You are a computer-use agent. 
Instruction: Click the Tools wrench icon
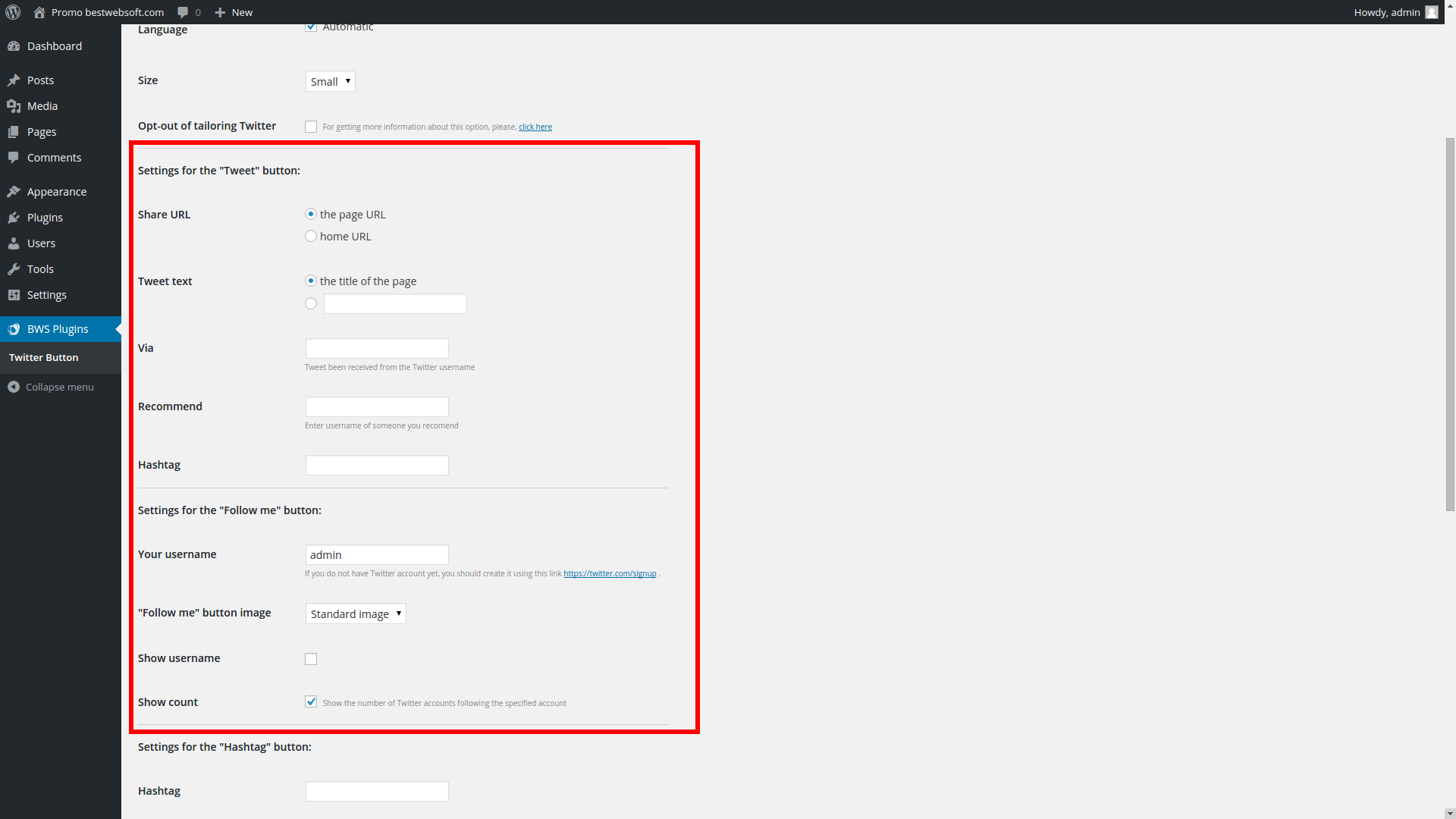click(14, 269)
